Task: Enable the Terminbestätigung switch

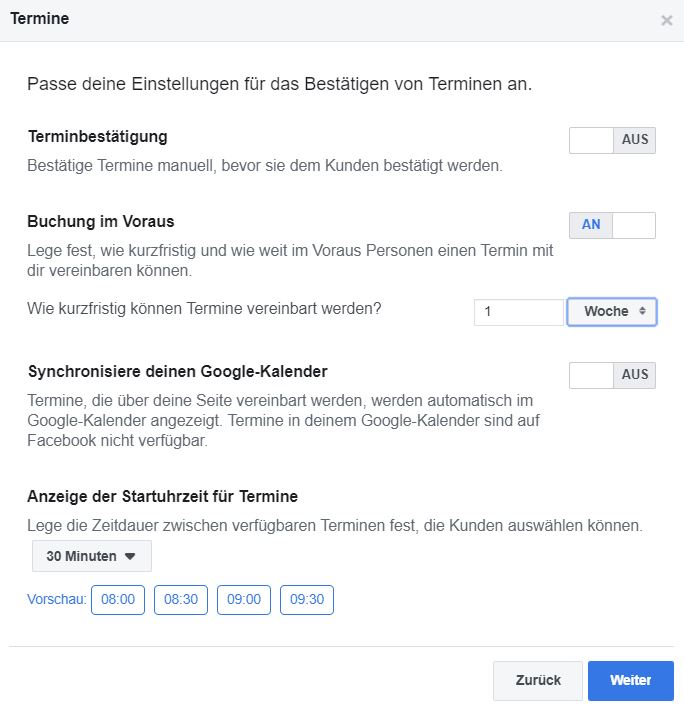Action: [x=612, y=140]
